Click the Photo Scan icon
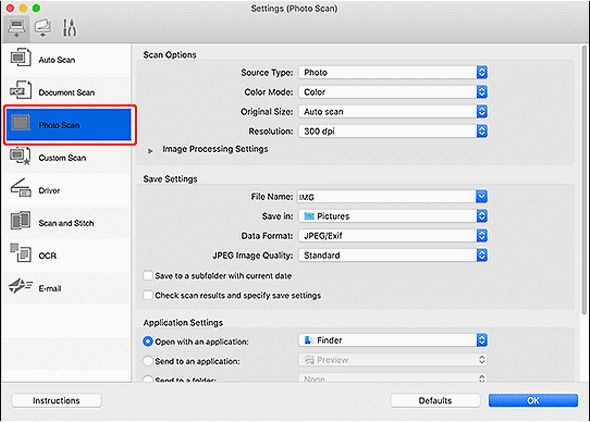The image size is (590, 422). click(x=21, y=123)
